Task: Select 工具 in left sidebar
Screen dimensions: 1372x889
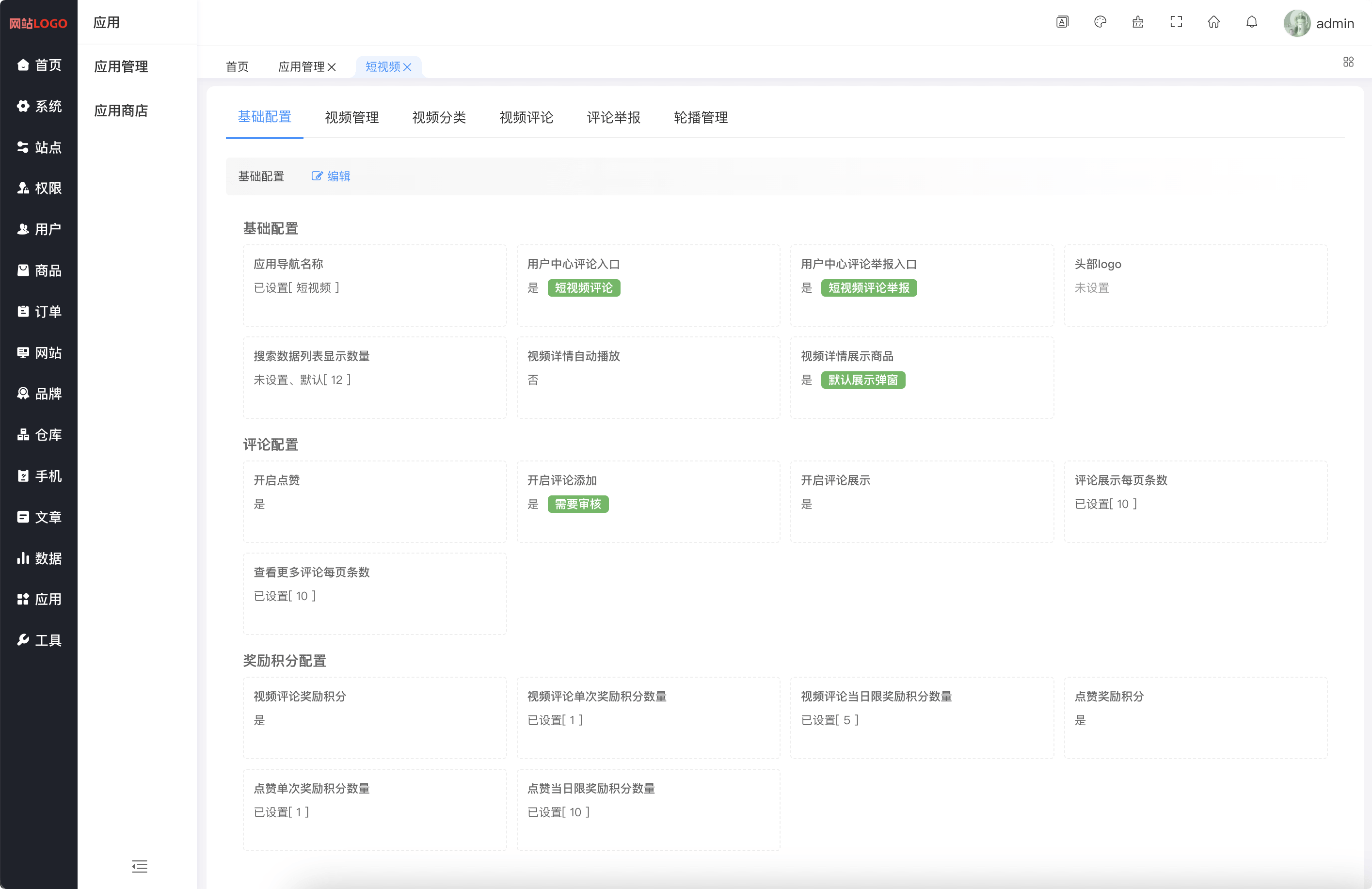Action: coord(39,640)
